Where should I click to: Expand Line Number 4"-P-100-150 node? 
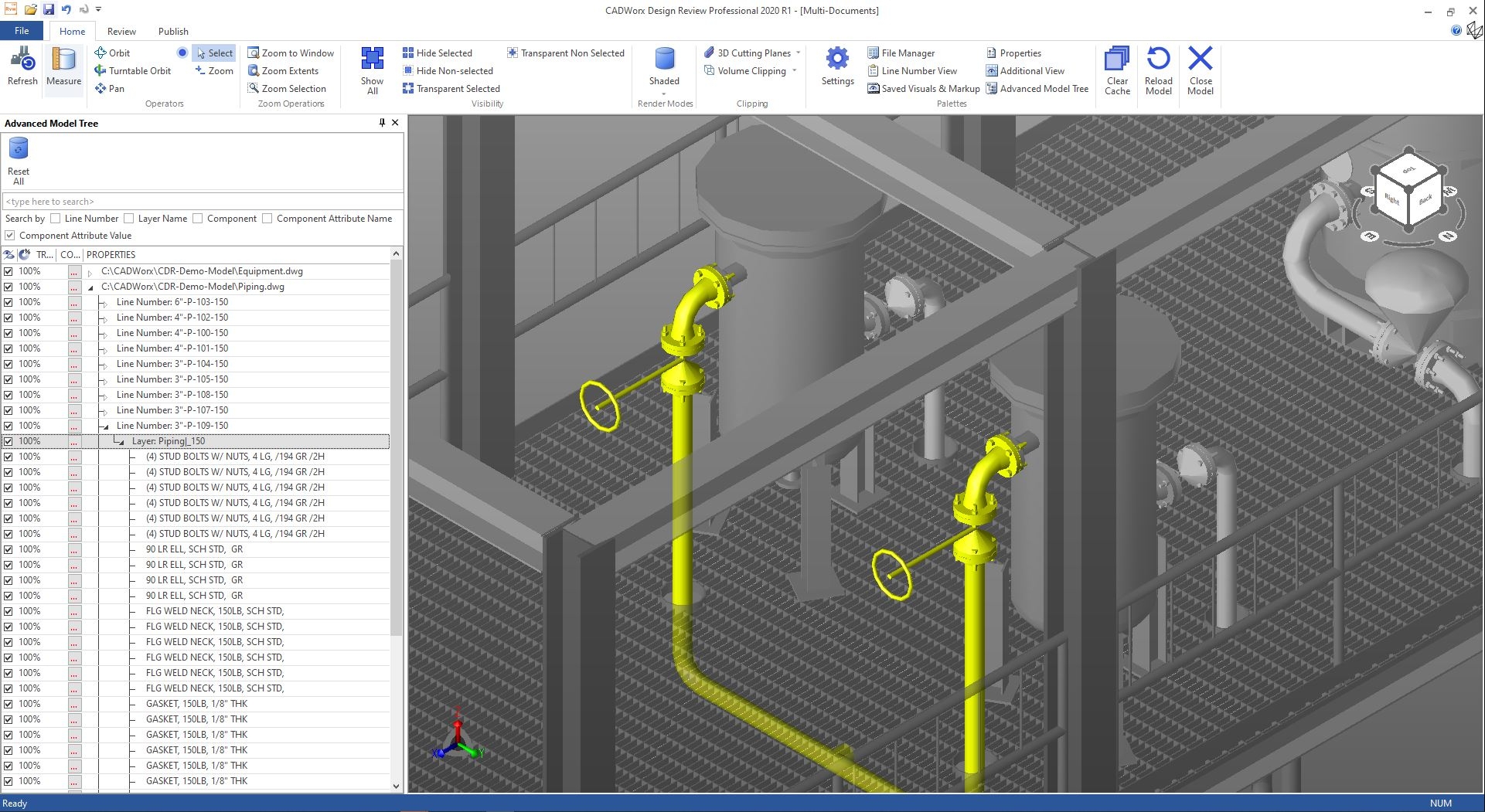104,334
